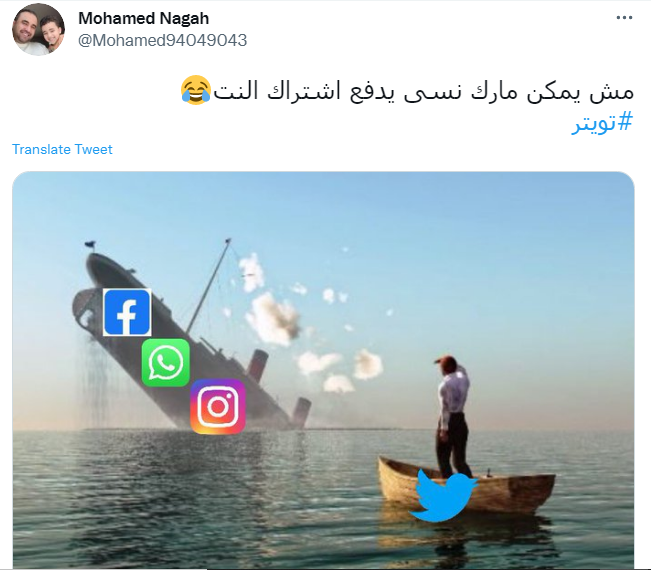Click the man standing in the rowboat
Screen dimensions: 651x570
coord(453,416)
